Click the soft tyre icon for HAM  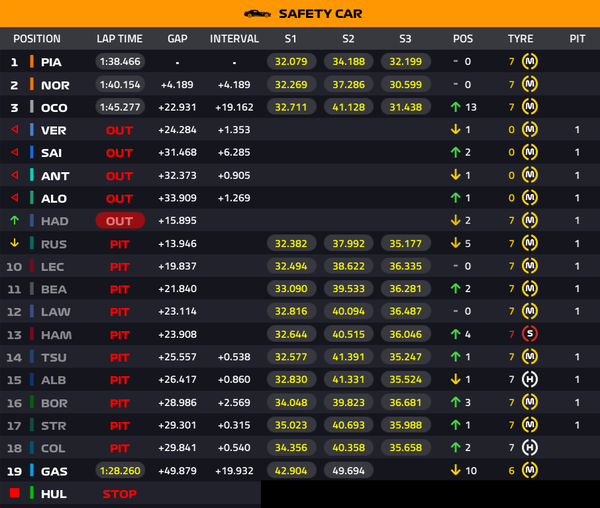(530, 334)
